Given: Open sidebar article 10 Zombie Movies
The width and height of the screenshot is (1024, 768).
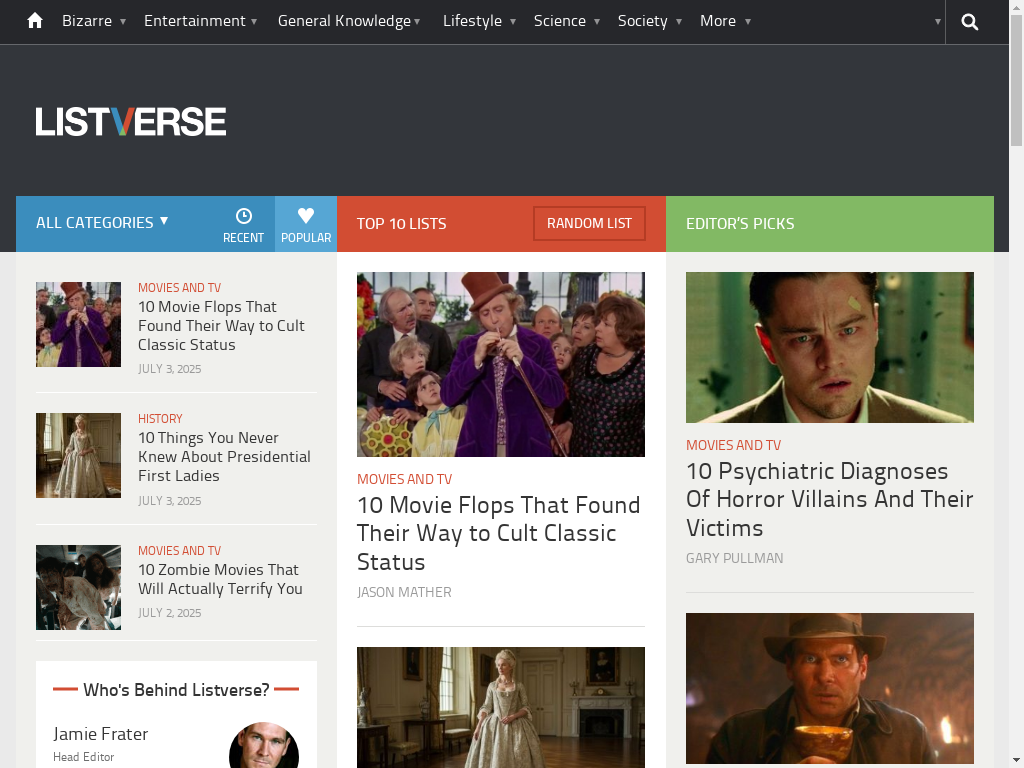Looking at the screenshot, I should tap(220, 579).
